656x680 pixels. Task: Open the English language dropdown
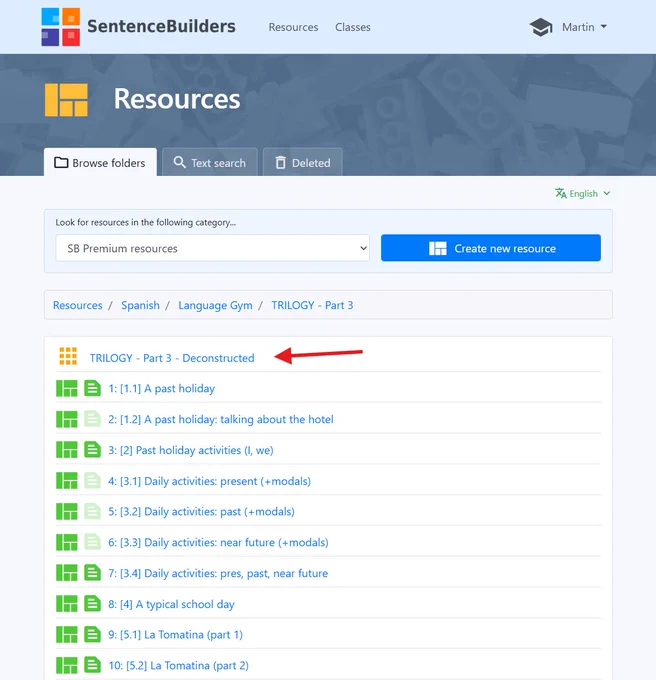583,193
